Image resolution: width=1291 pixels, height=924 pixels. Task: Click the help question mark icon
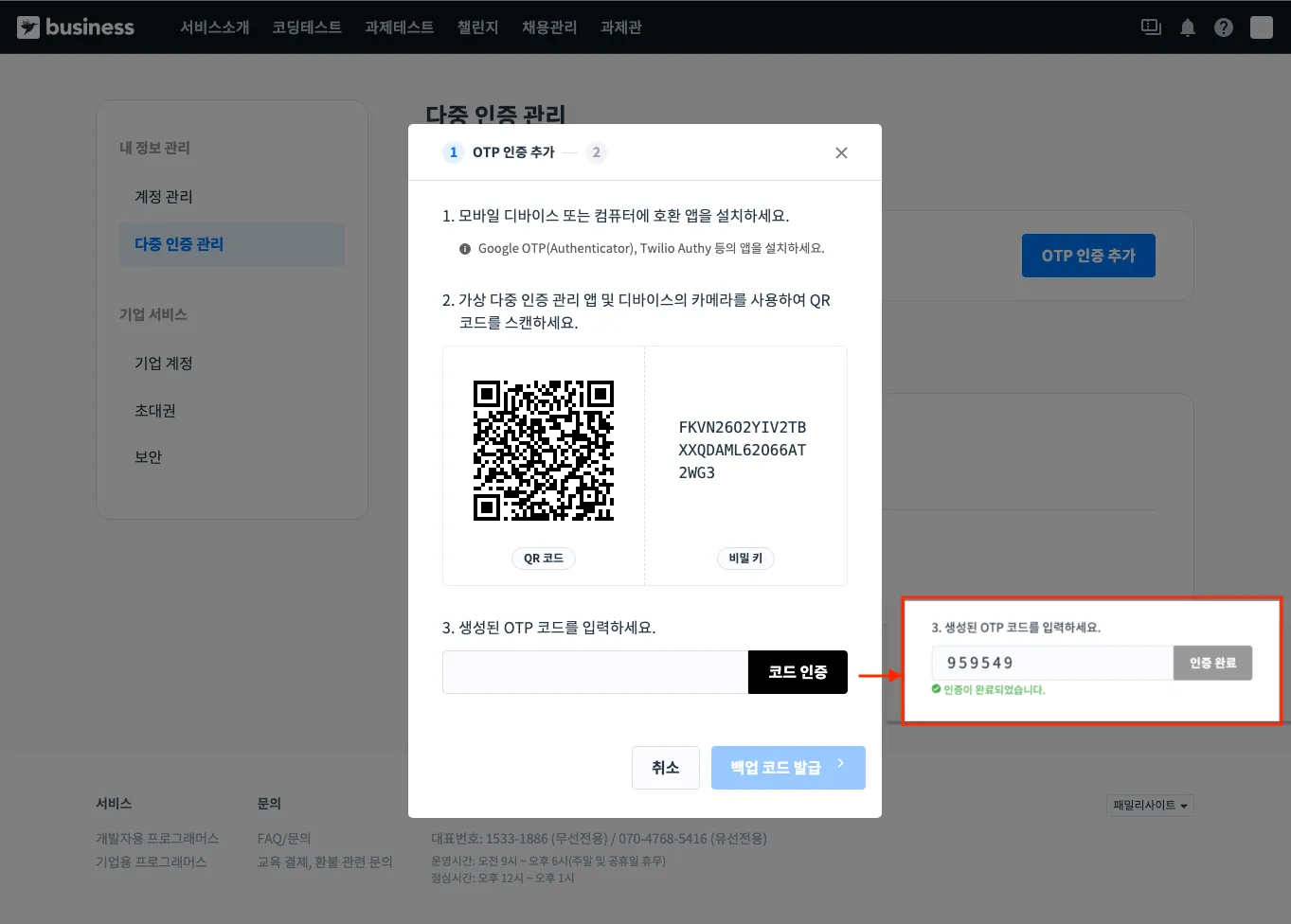point(1224,27)
